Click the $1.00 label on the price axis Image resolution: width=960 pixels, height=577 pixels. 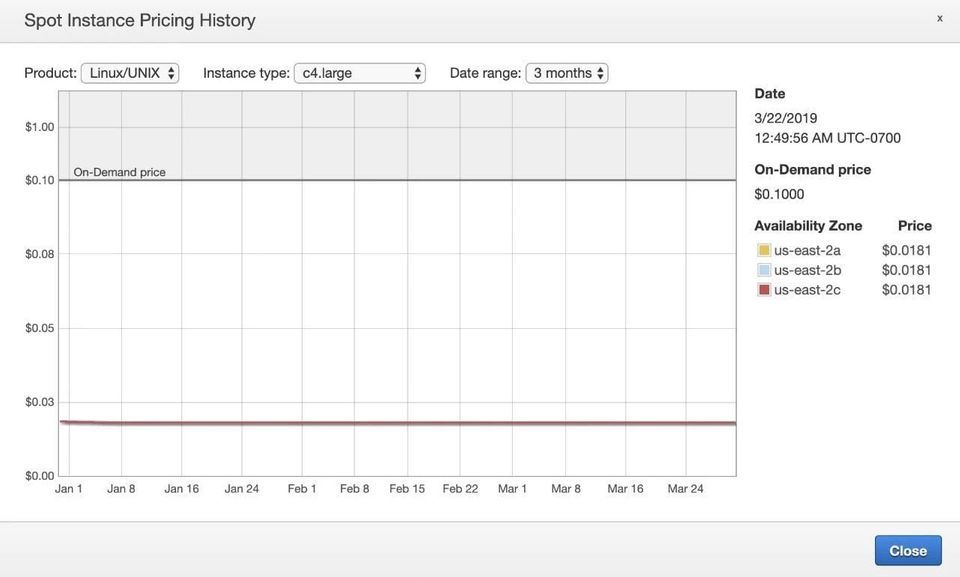tap(40, 127)
